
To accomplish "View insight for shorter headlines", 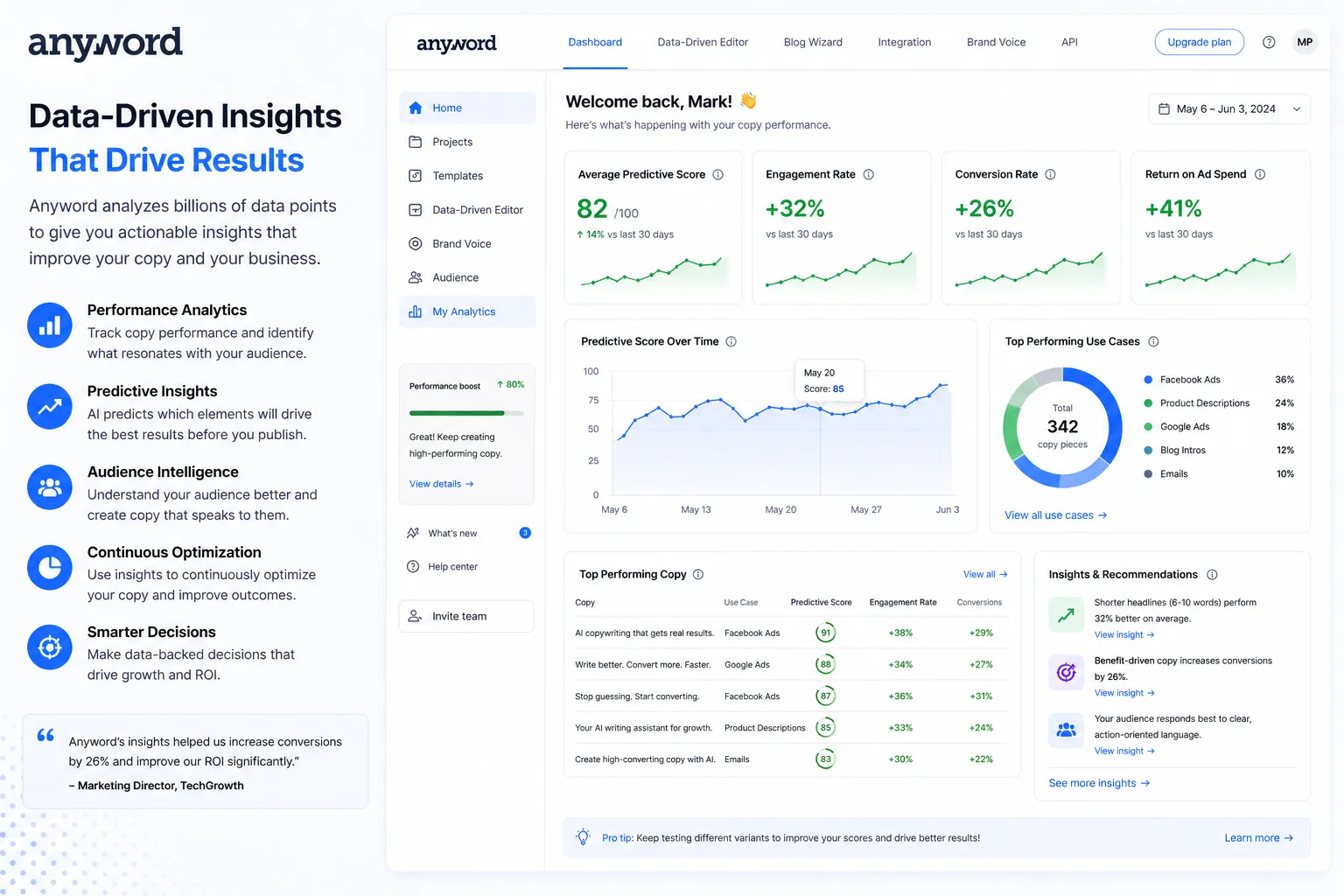I will coord(1124,635).
